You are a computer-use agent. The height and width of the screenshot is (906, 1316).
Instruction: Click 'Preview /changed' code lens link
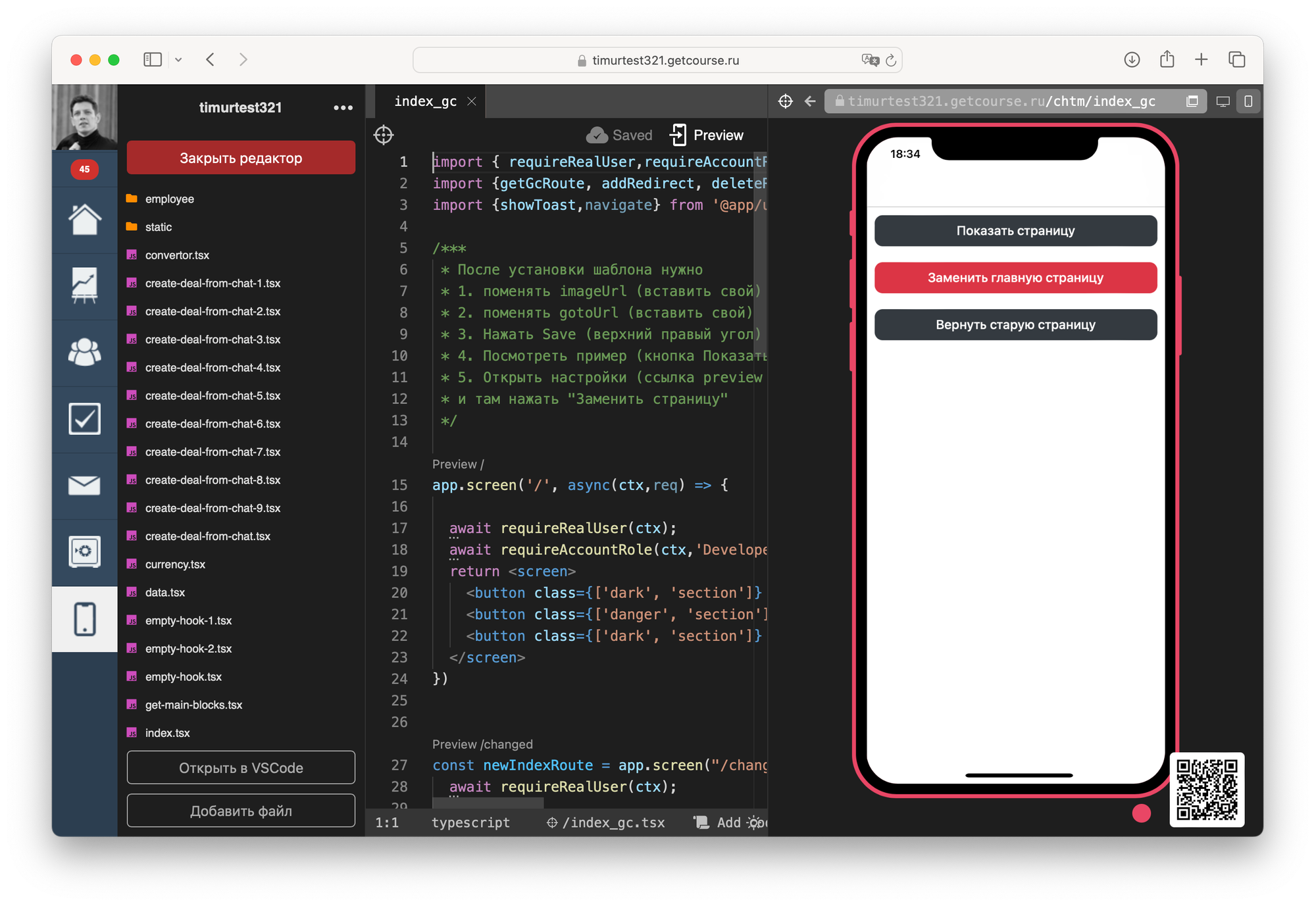coord(482,745)
